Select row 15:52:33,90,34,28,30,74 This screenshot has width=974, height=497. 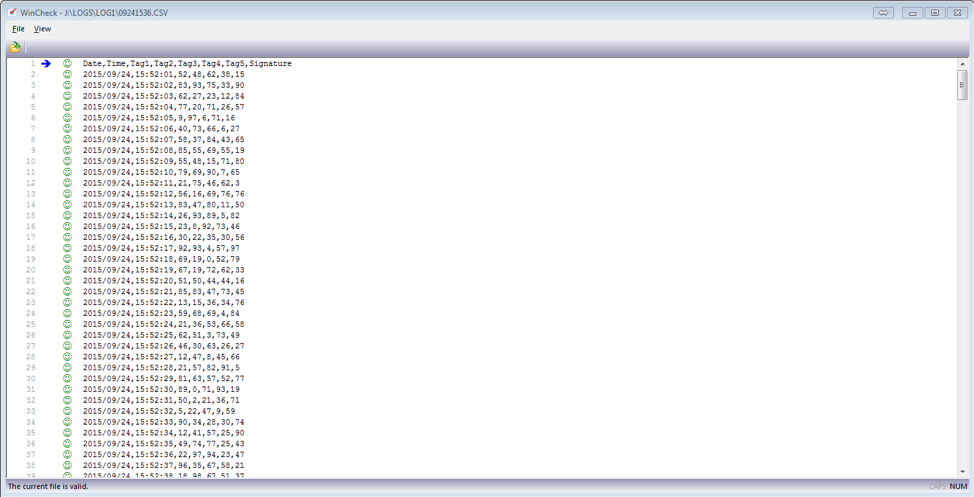(163, 422)
